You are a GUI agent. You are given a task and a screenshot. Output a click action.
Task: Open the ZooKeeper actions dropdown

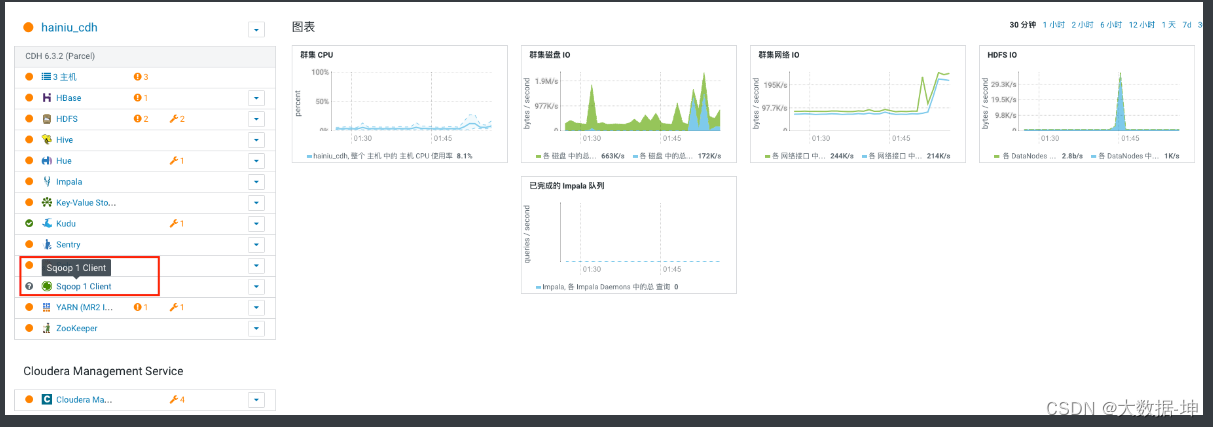pyautogui.click(x=256, y=328)
